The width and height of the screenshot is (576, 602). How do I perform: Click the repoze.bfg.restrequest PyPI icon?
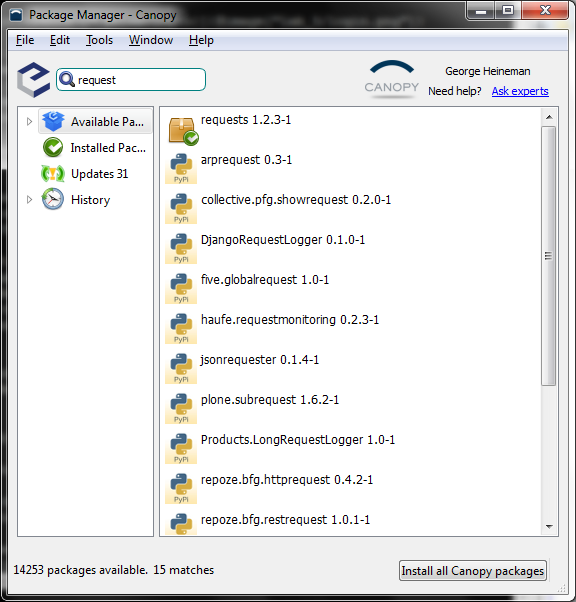181,524
